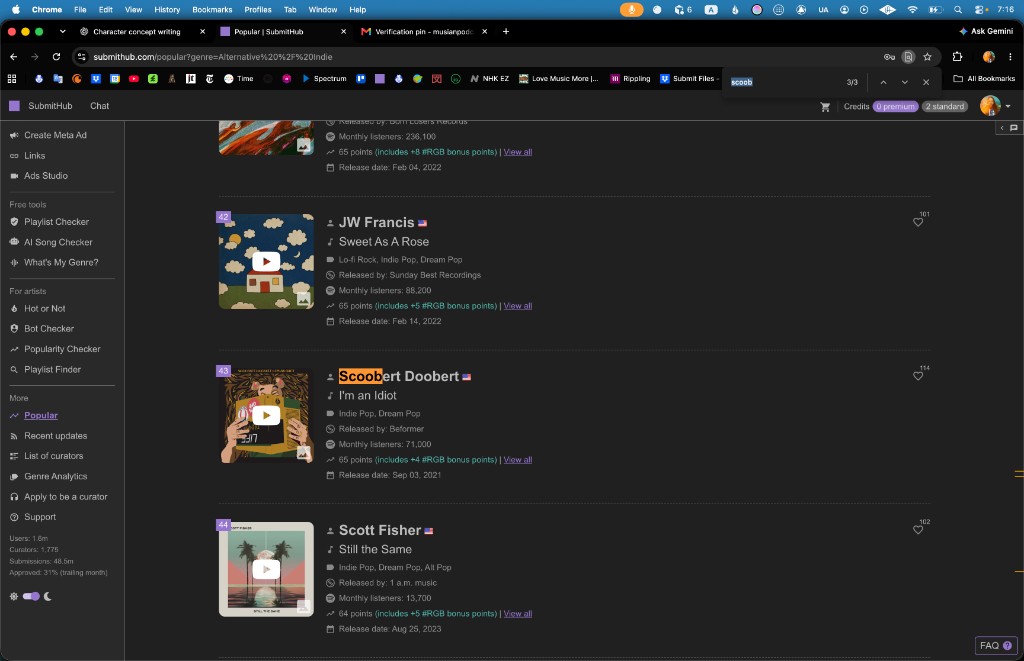Open the Bookmarks menu

[212, 10]
